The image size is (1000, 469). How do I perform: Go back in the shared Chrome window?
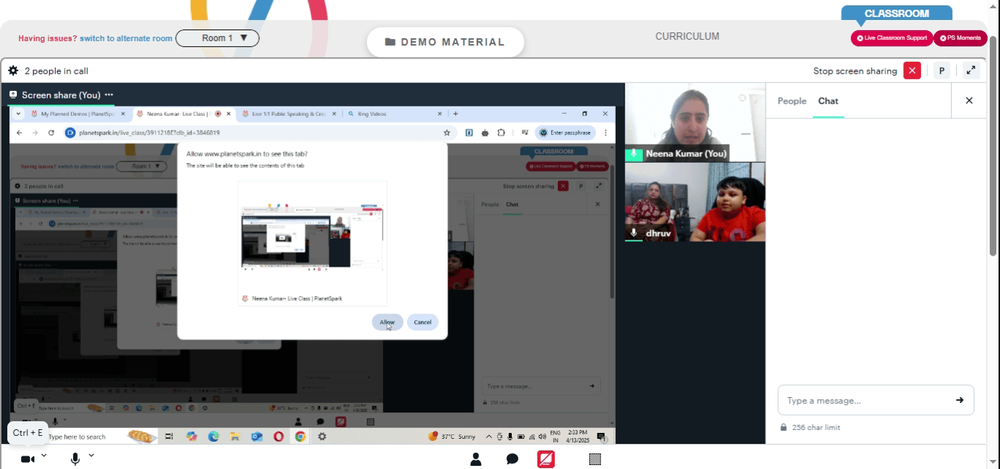19,133
